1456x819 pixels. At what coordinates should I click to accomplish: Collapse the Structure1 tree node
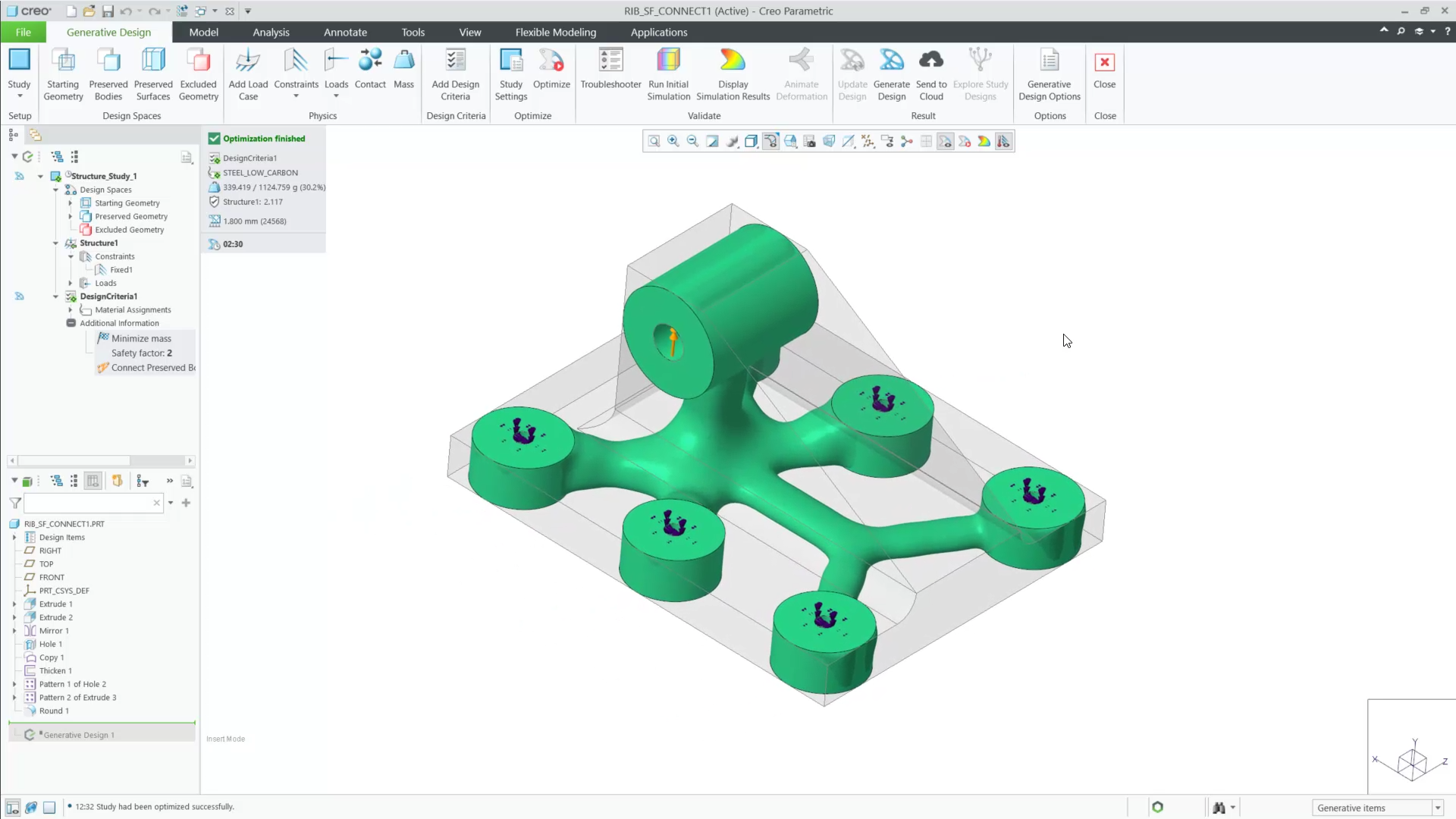pyautogui.click(x=55, y=243)
